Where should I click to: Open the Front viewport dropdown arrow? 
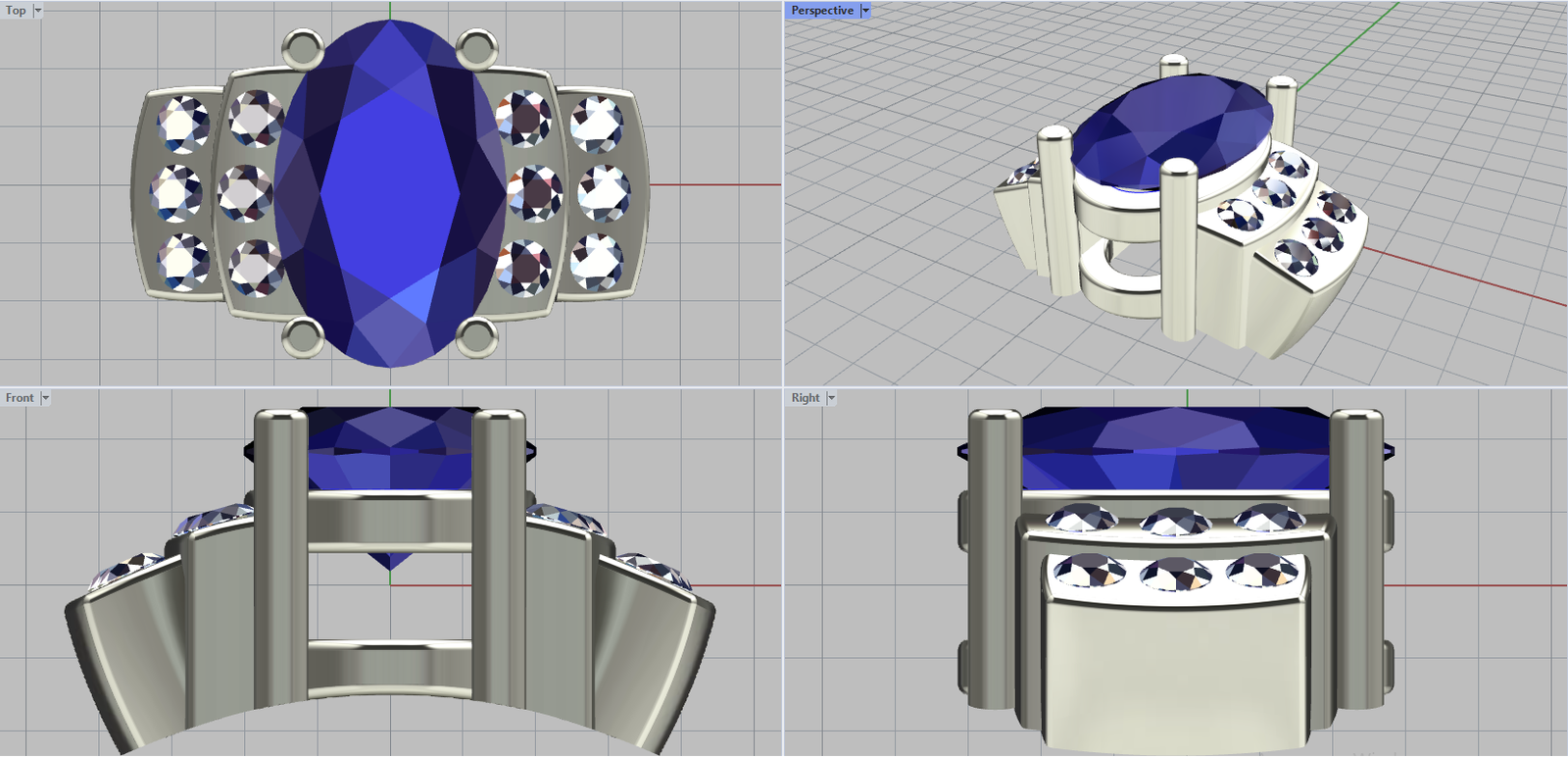(45, 398)
